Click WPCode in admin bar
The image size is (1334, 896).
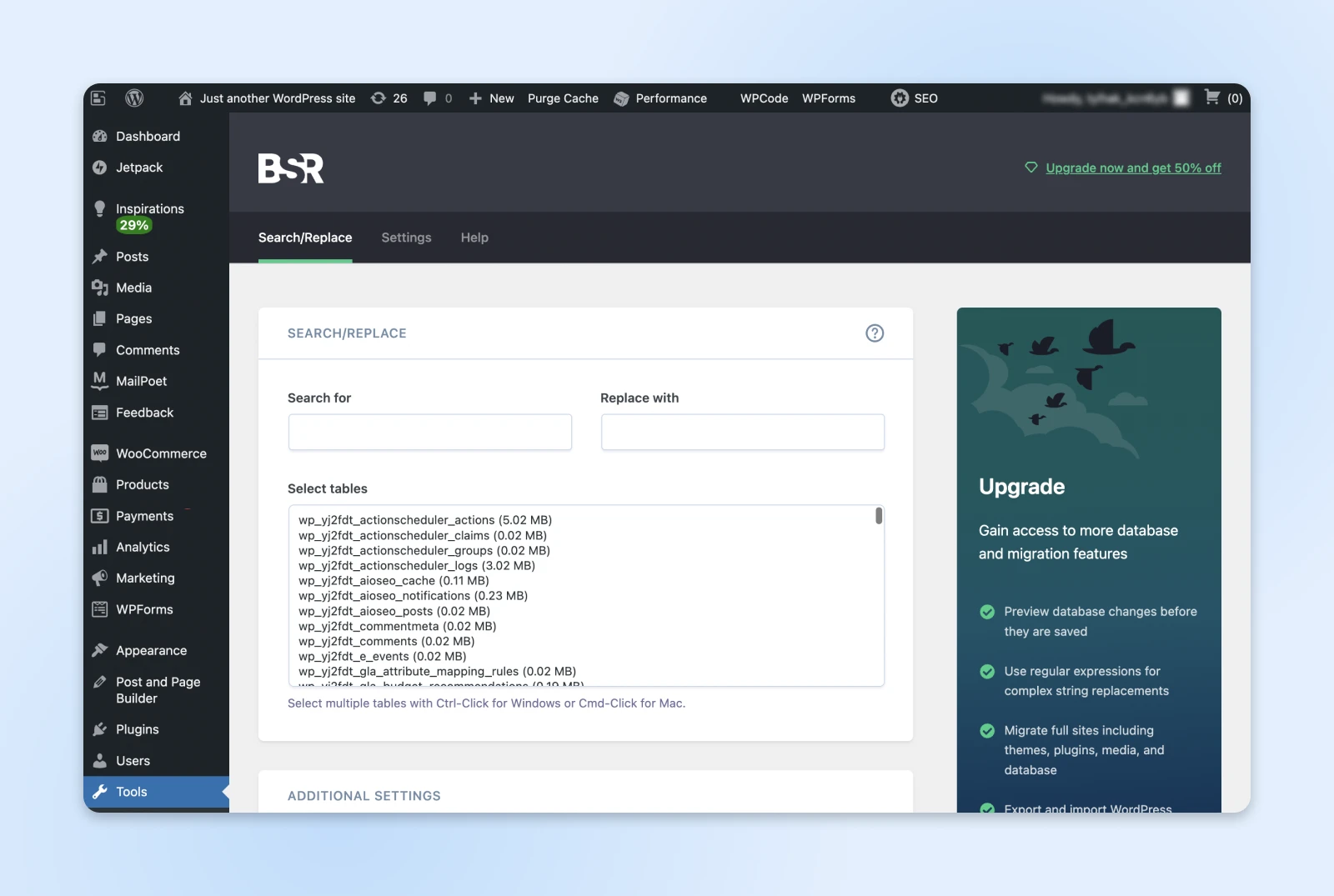pos(764,98)
